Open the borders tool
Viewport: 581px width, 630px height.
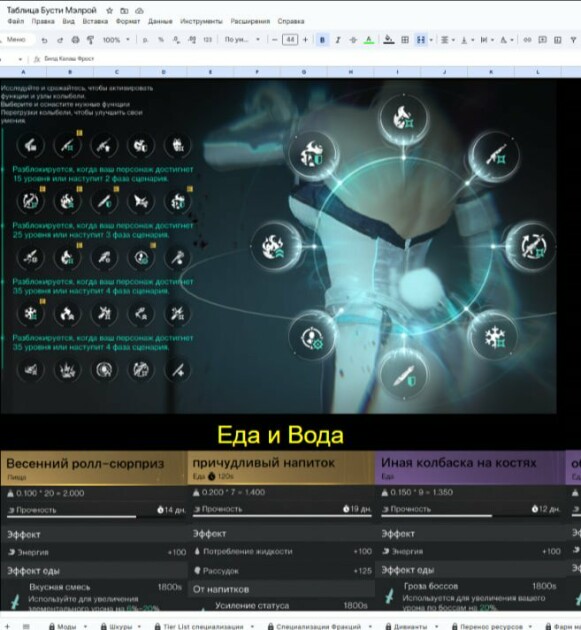(405, 40)
